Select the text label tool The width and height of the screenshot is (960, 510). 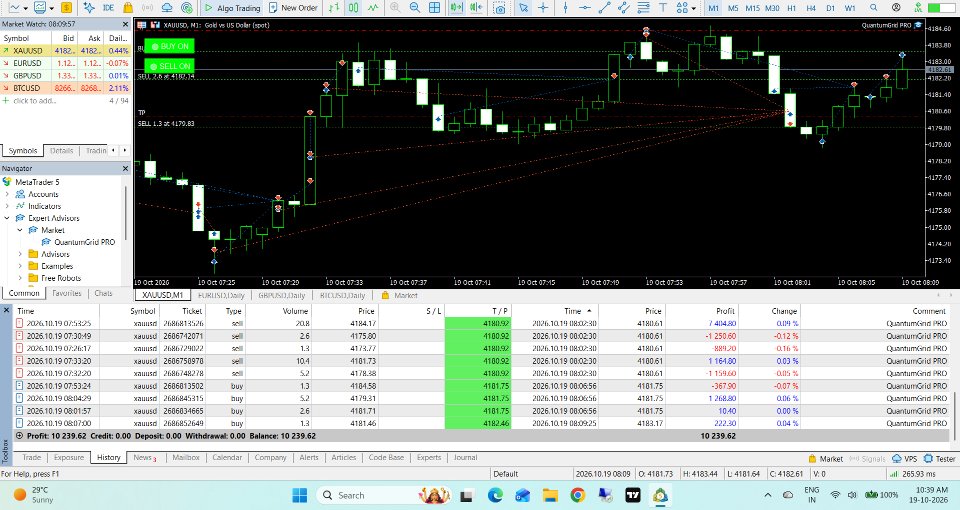point(663,8)
